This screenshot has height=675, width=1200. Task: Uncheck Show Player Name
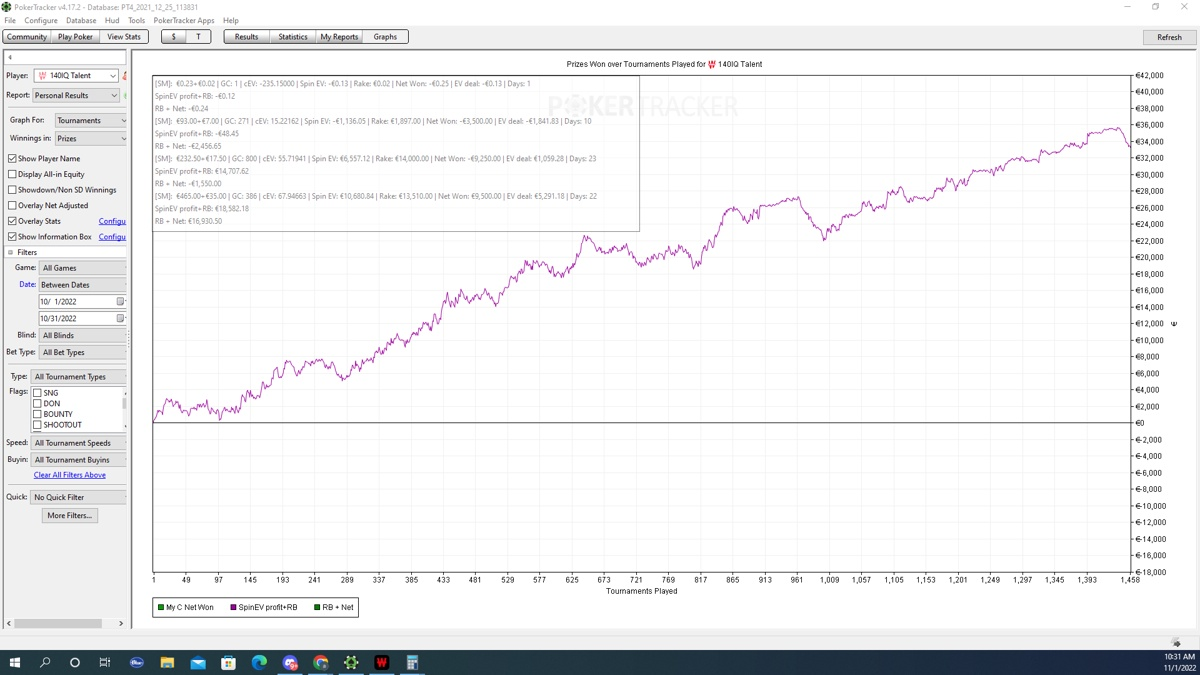point(12,158)
